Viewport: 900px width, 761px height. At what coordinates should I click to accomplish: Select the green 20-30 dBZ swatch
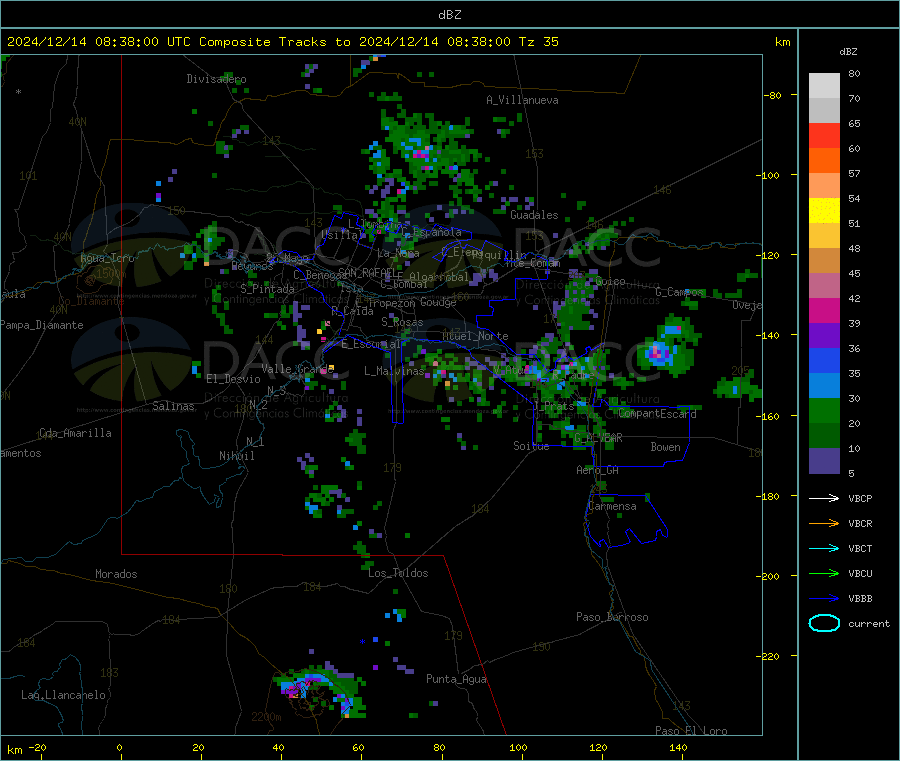point(824,410)
